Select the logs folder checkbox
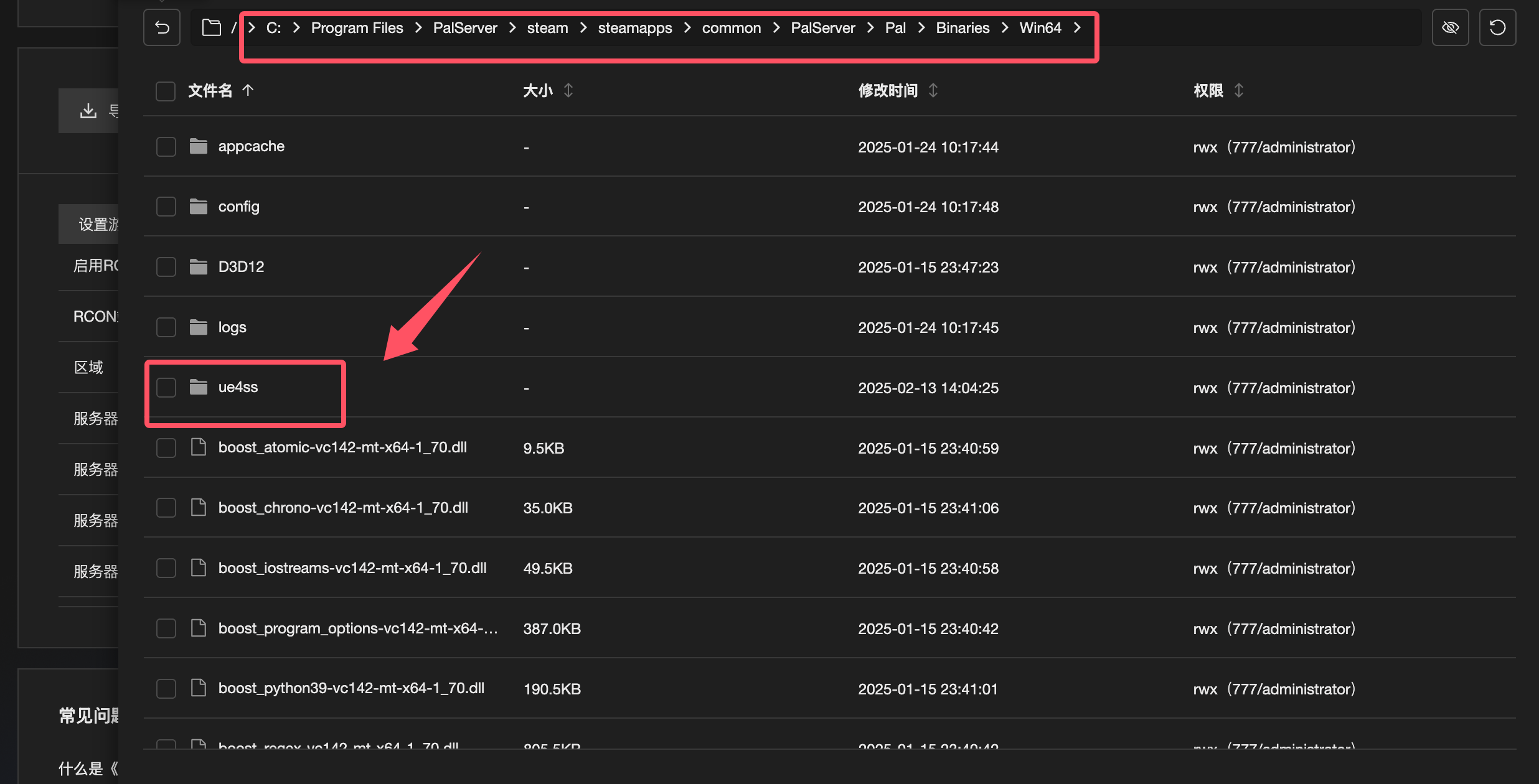The width and height of the screenshot is (1539, 784). point(166,327)
